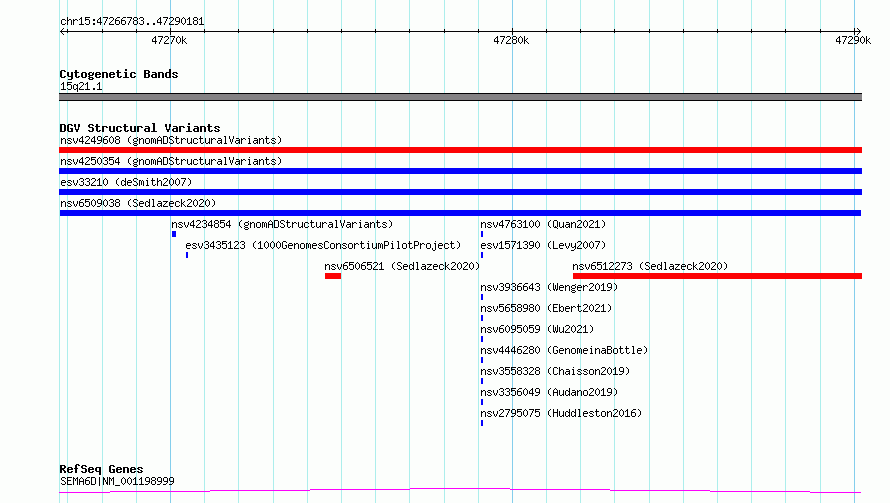Open nsv6095059 (Wu2021) label
The image size is (890, 503).
pos(537,329)
